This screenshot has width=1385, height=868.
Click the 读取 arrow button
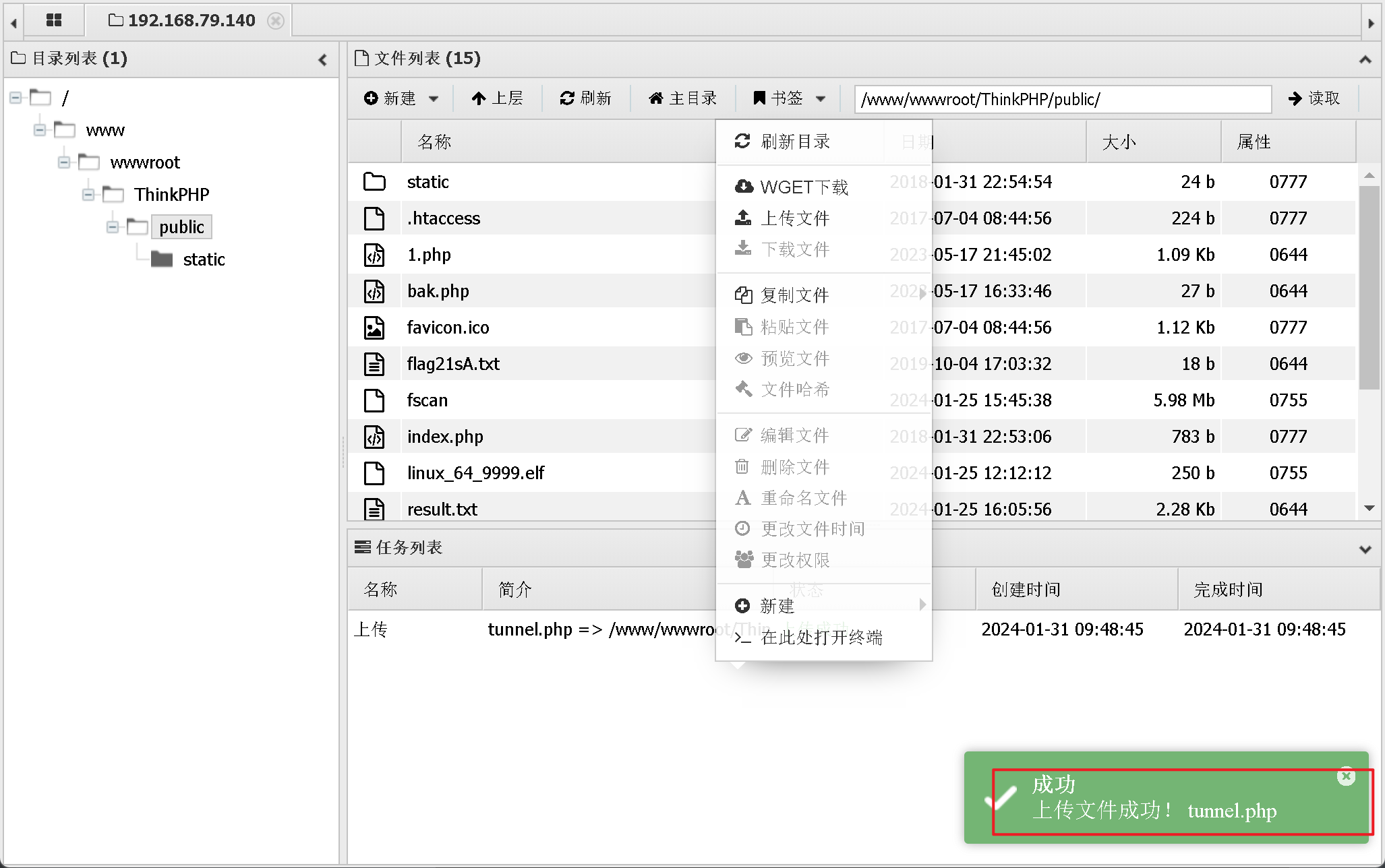pos(1314,98)
